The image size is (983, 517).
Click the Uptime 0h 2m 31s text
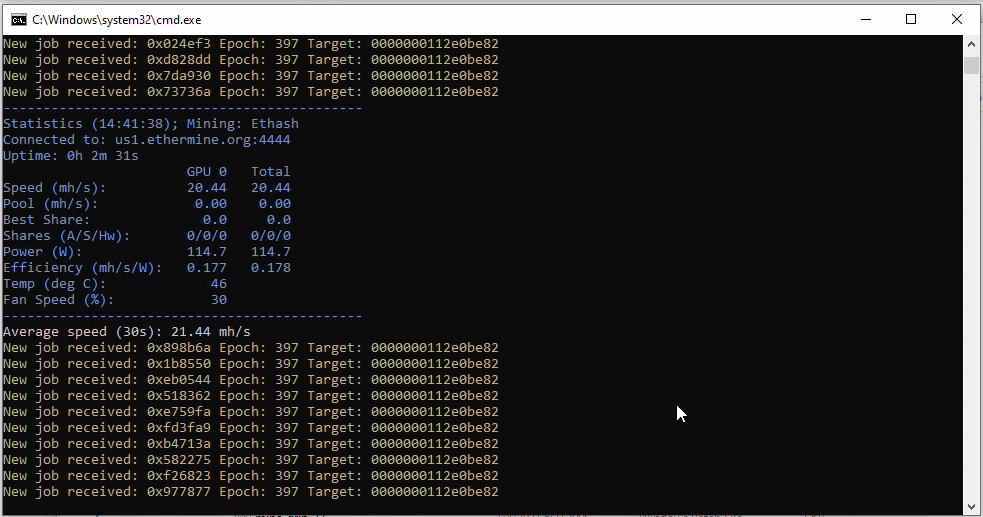coord(70,156)
